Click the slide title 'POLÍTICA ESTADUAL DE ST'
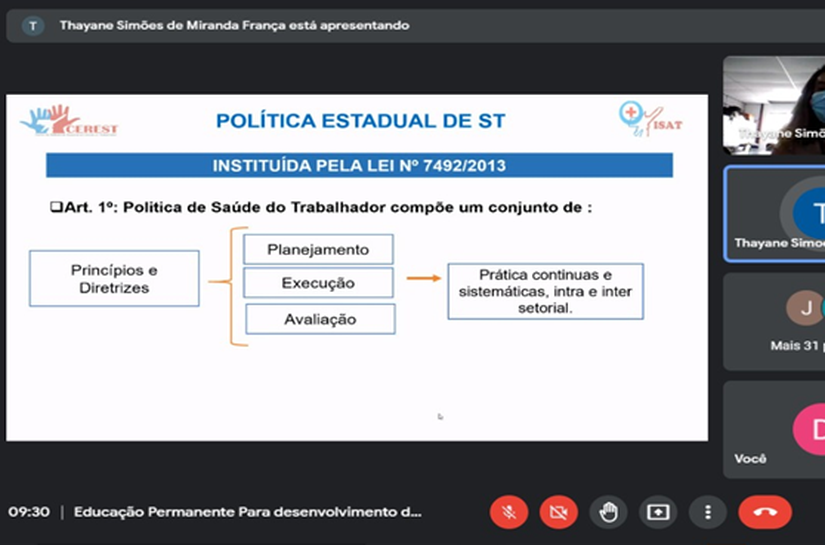Viewport: 825px width, 545px height. 360,121
